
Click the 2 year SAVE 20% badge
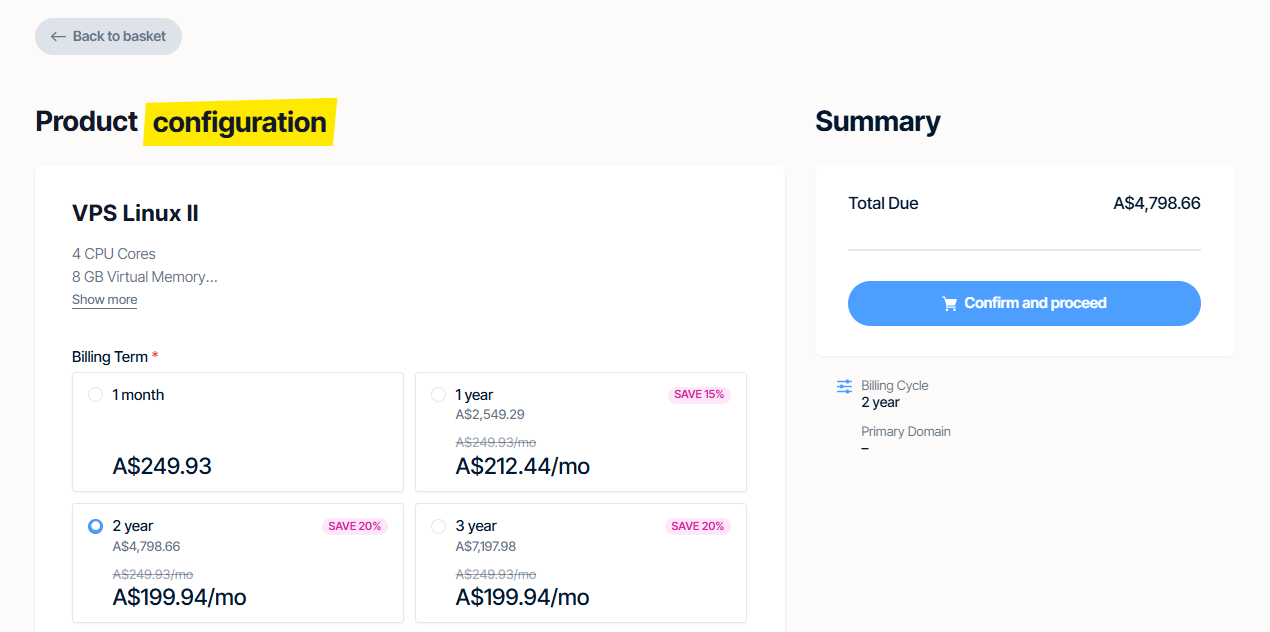[x=355, y=526]
